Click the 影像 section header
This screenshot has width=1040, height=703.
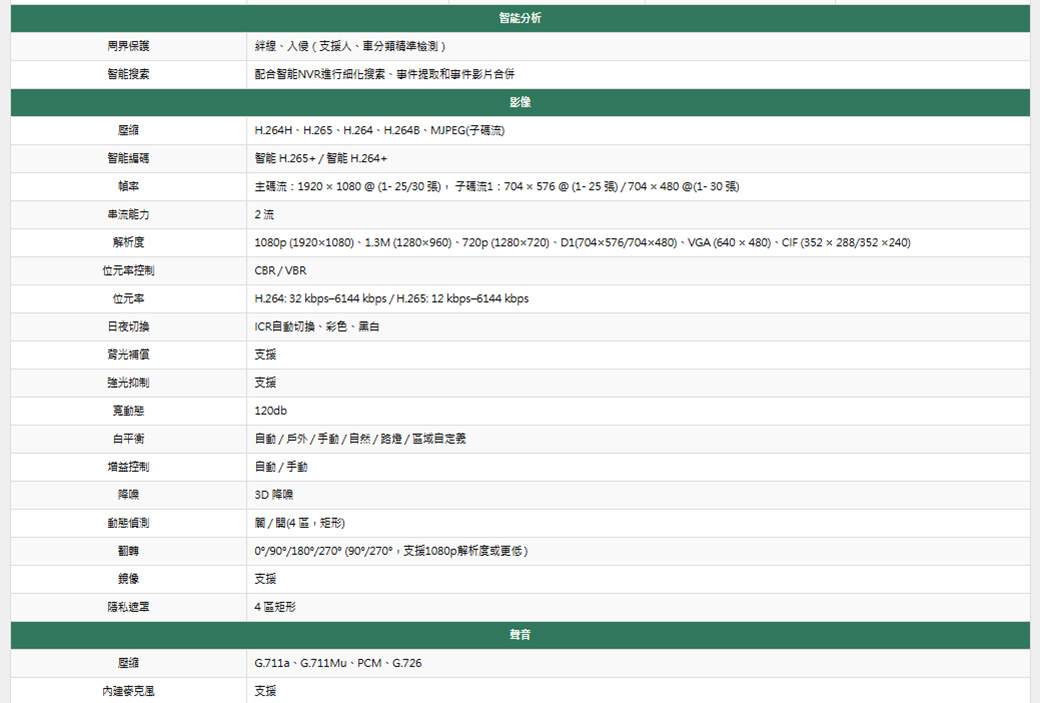[520, 103]
